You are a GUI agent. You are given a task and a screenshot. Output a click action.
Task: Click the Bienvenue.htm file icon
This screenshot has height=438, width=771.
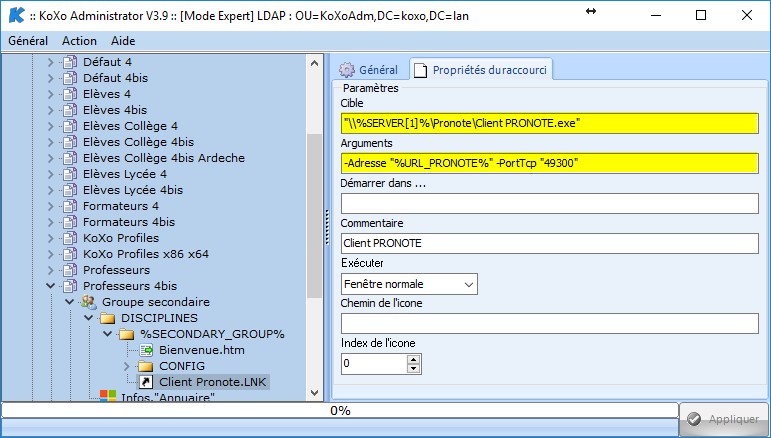pyautogui.click(x=146, y=350)
